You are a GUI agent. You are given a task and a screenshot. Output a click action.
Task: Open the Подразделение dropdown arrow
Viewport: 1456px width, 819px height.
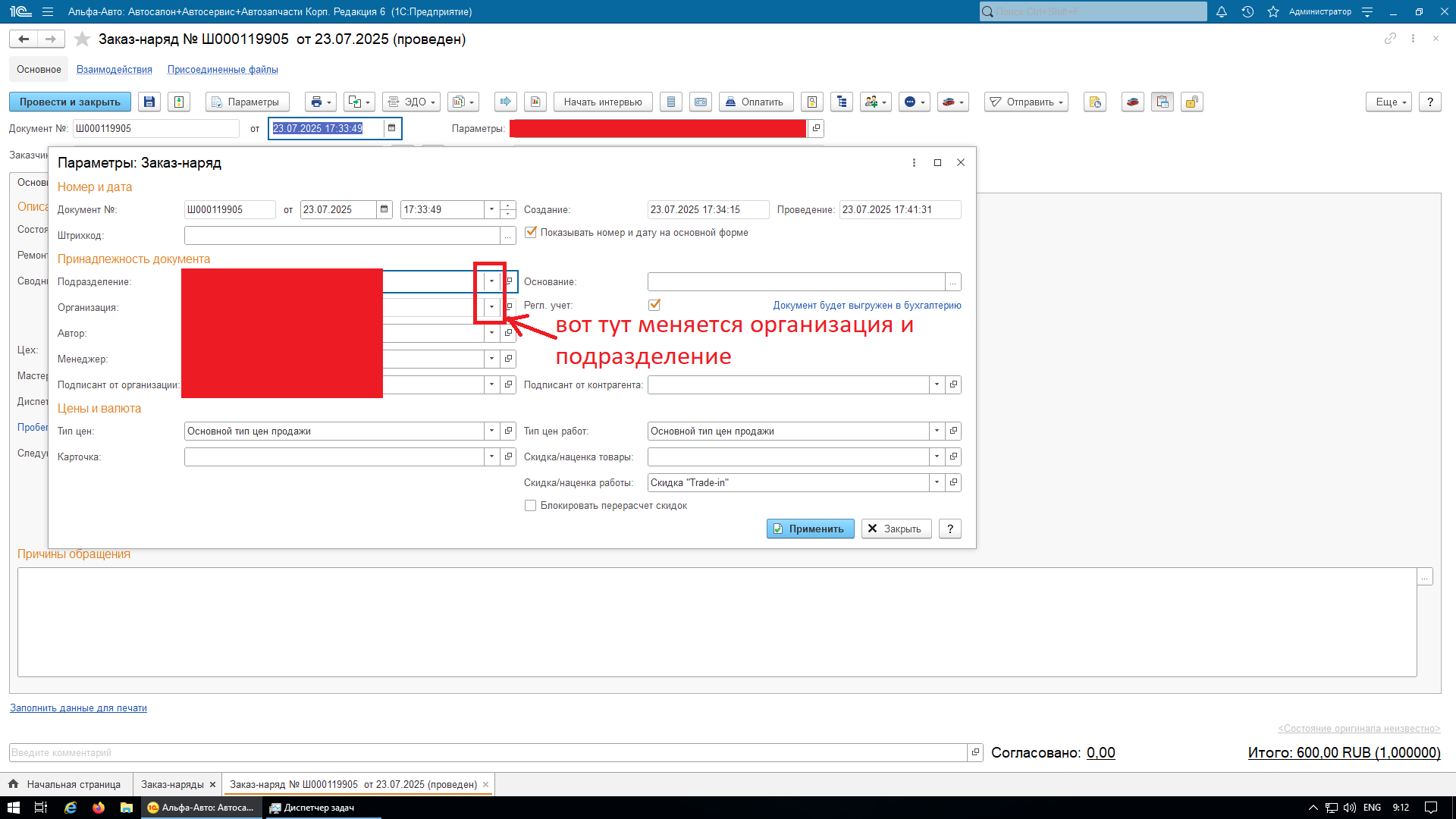pyautogui.click(x=491, y=281)
